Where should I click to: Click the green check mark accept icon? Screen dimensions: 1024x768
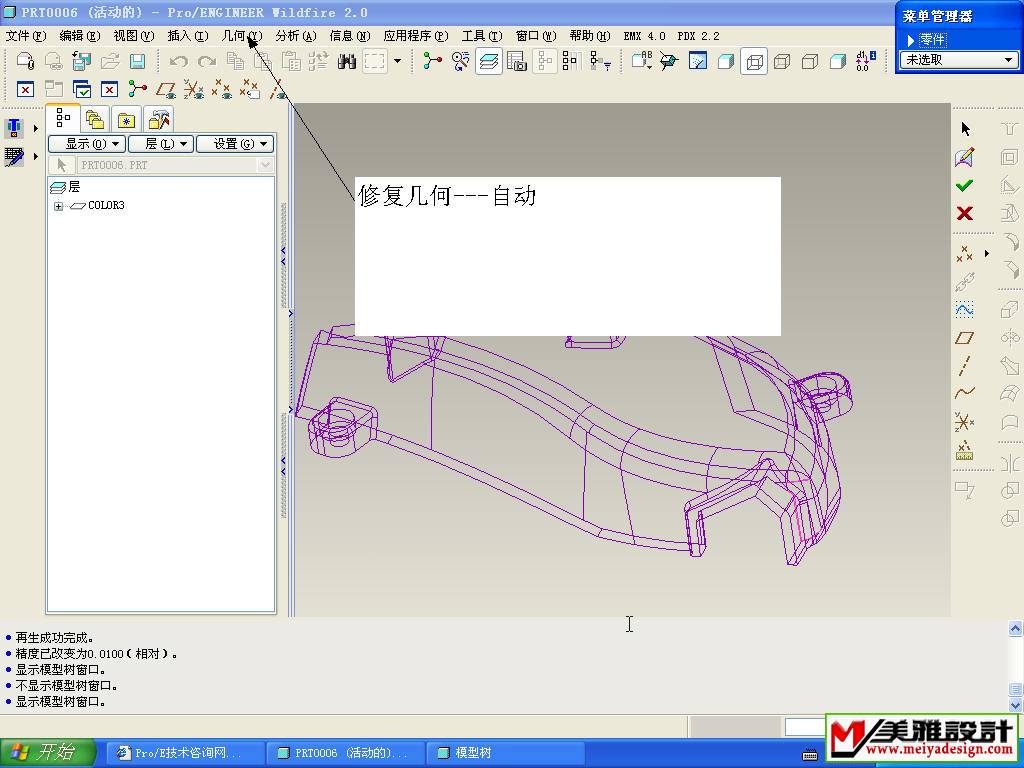[965, 185]
